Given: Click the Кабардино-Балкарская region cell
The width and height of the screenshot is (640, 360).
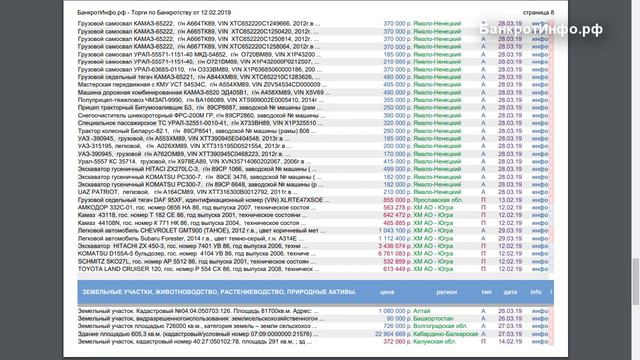Looking at the screenshot, I should [x=445, y=334].
